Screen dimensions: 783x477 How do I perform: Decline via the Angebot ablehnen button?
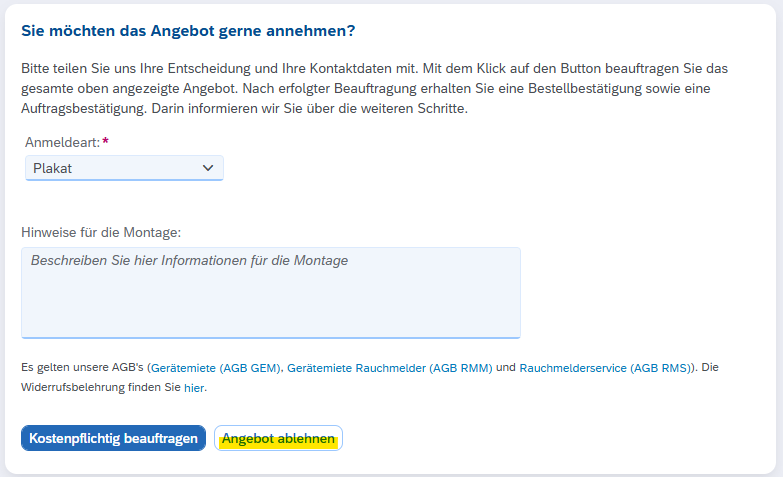tap(278, 439)
